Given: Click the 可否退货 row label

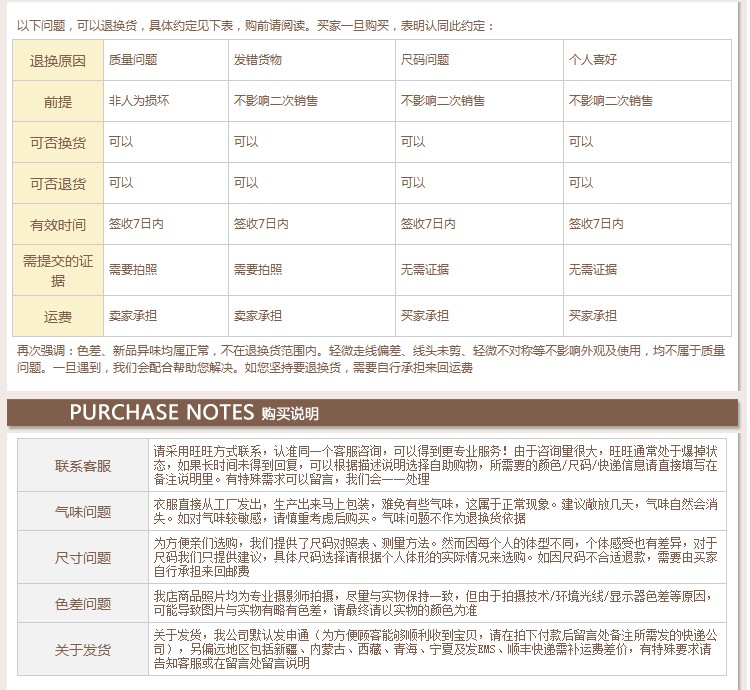Looking at the screenshot, I should pyautogui.click(x=58, y=184).
